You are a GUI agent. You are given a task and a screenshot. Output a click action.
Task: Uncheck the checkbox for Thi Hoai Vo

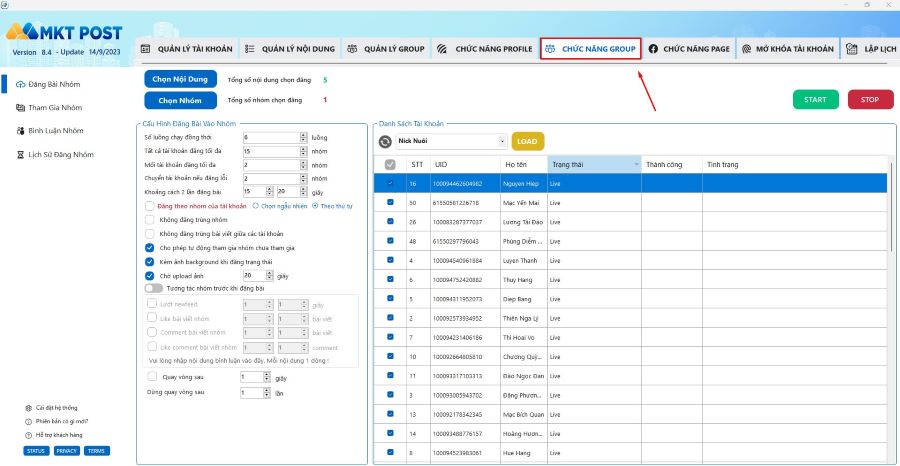tap(390, 337)
